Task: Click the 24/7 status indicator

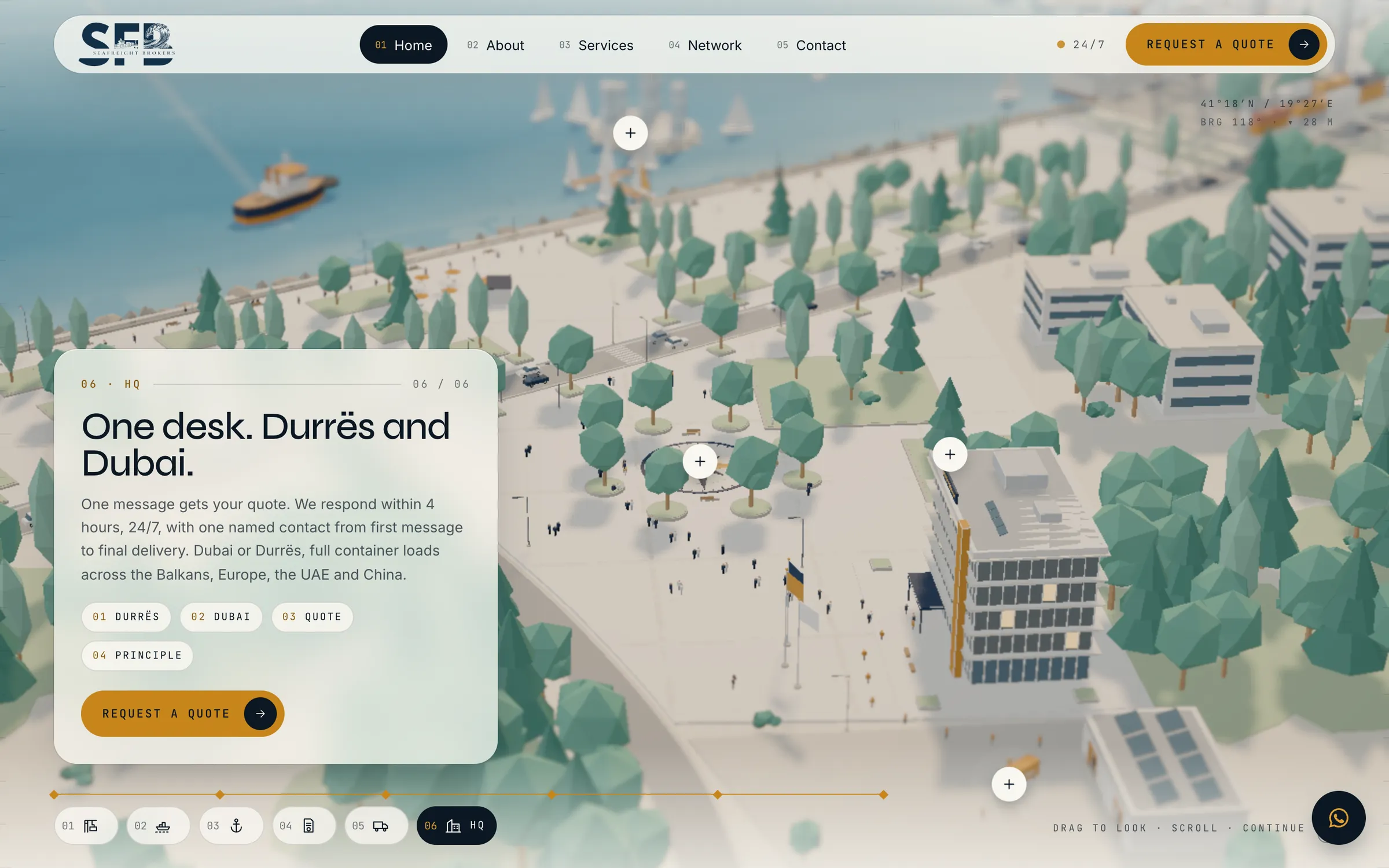Action: [1081, 45]
